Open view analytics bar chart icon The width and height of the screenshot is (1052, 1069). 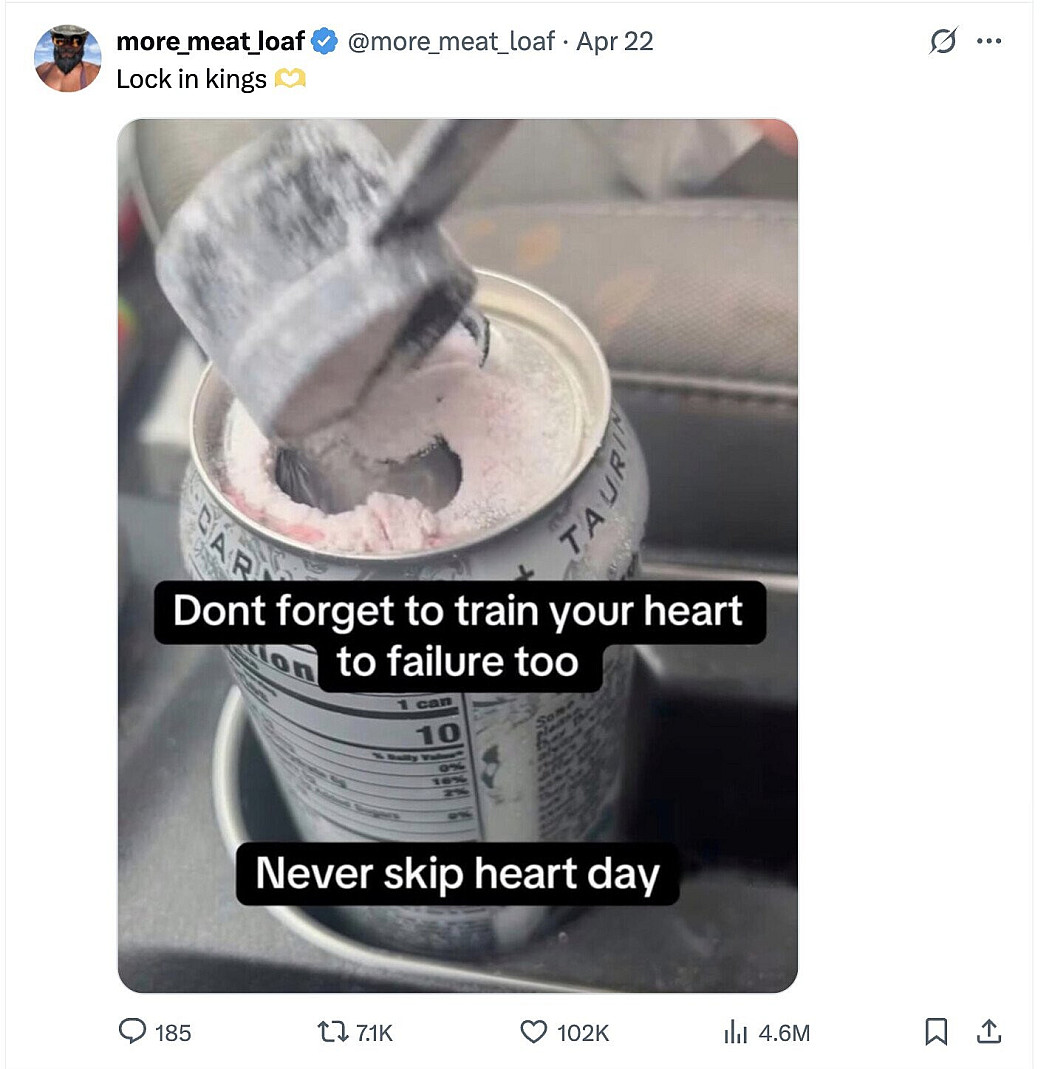[735, 1032]
